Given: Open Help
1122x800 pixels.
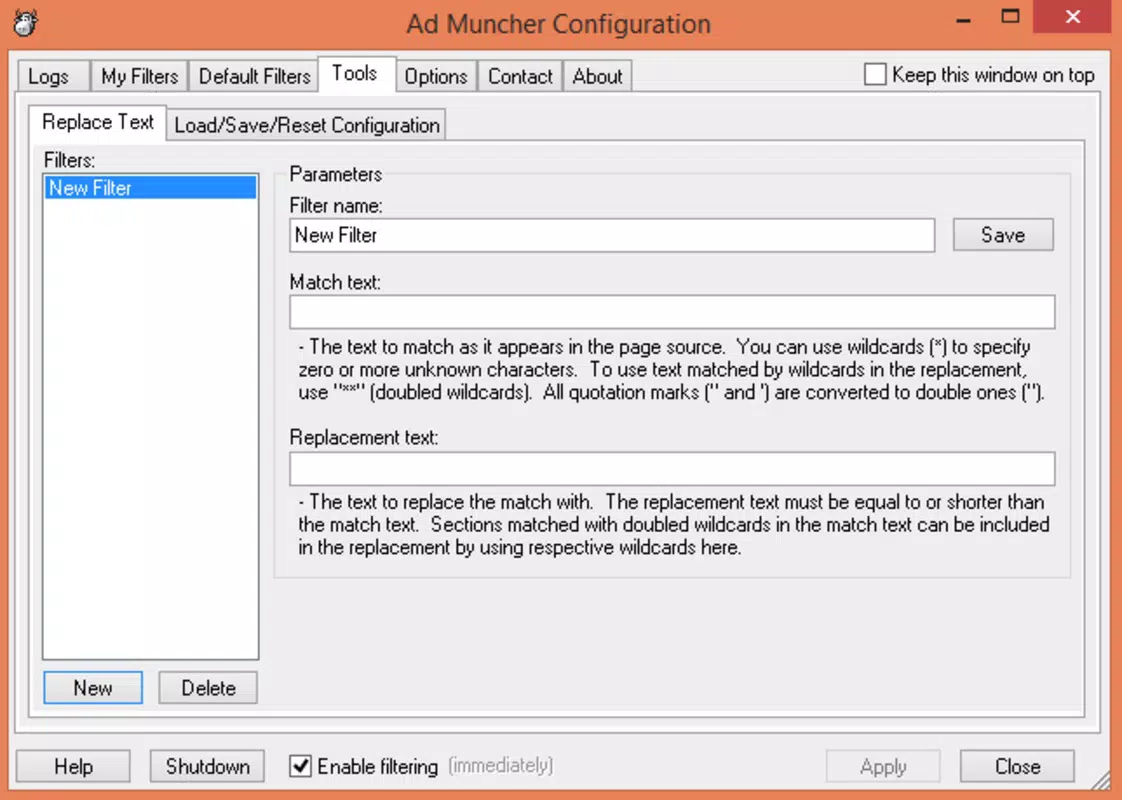Looking at the screenshot, I should click(x=73, y=766).
